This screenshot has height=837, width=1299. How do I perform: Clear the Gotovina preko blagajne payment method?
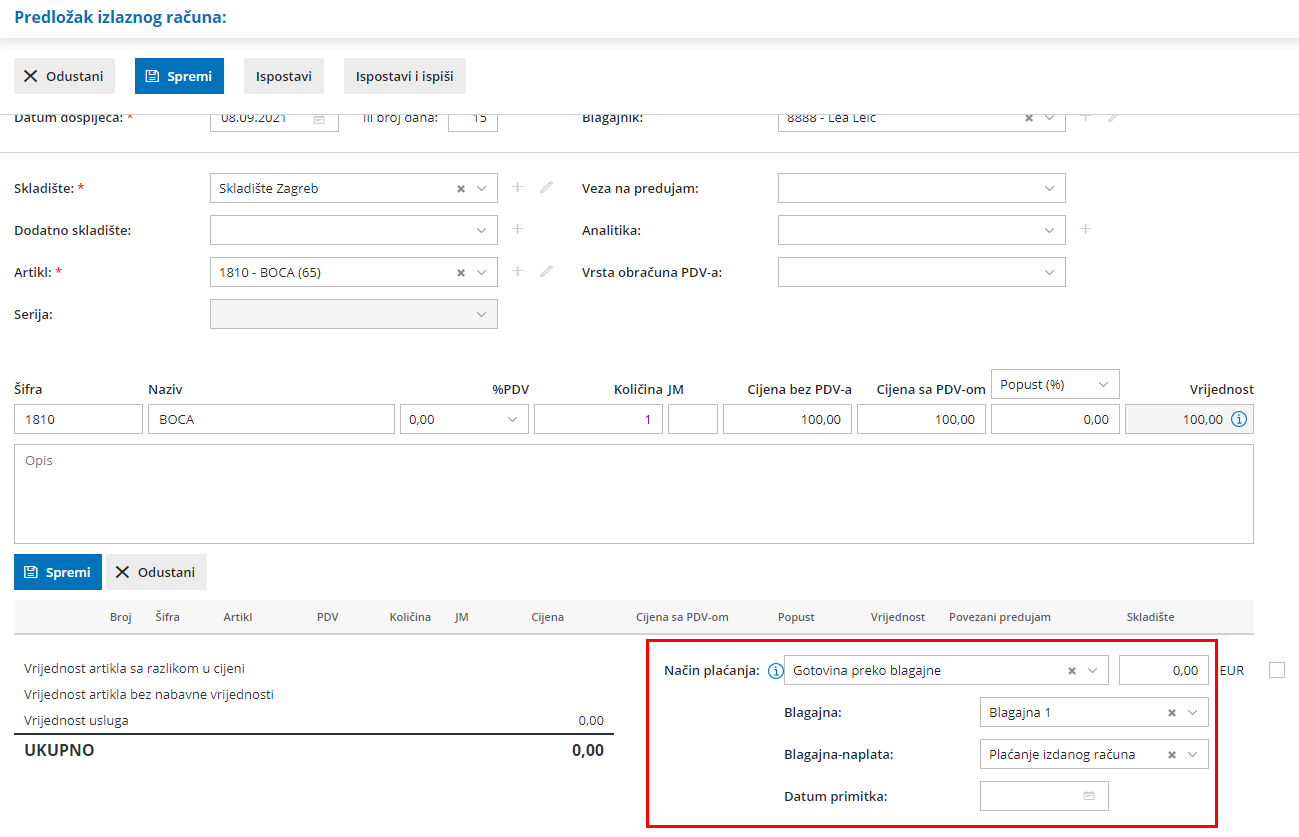[1072, 671]
